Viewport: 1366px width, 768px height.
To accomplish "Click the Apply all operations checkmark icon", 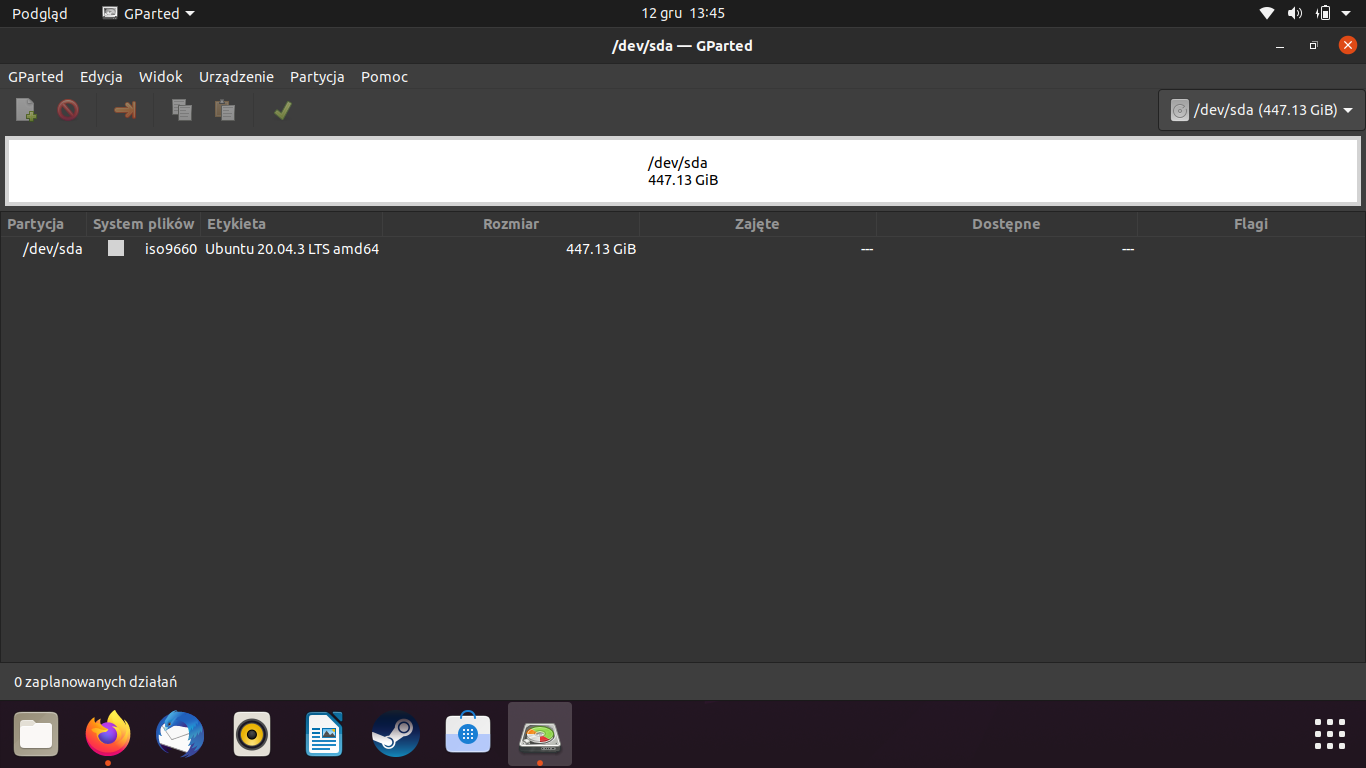I will pos(283,110).
